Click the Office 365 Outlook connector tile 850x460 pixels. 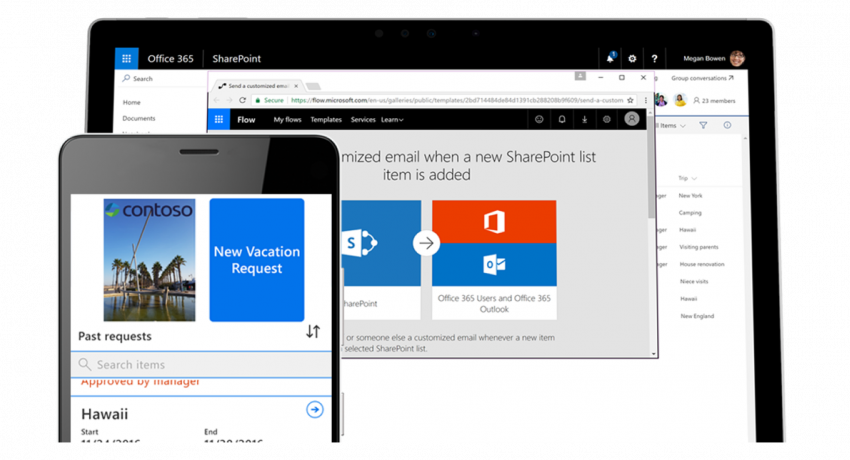coord(494,264)
